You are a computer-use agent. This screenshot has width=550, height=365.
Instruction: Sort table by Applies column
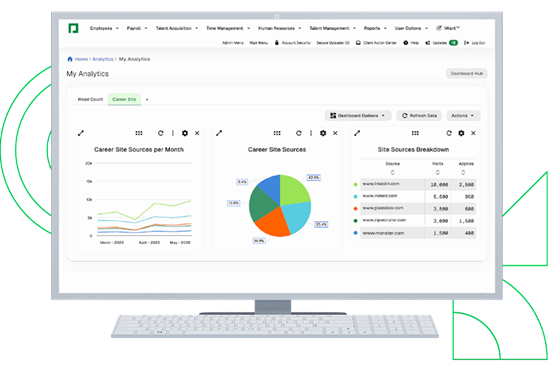[x=463, y=173]
